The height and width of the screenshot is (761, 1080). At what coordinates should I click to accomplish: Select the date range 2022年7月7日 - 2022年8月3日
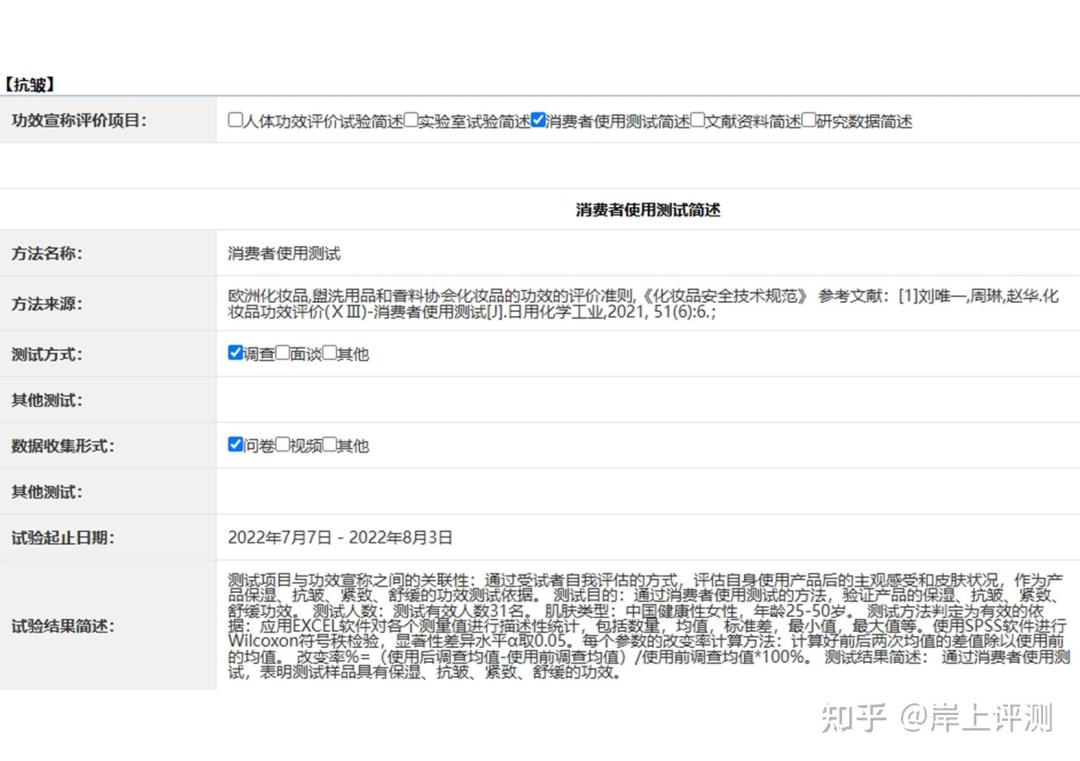pos(340,537)
